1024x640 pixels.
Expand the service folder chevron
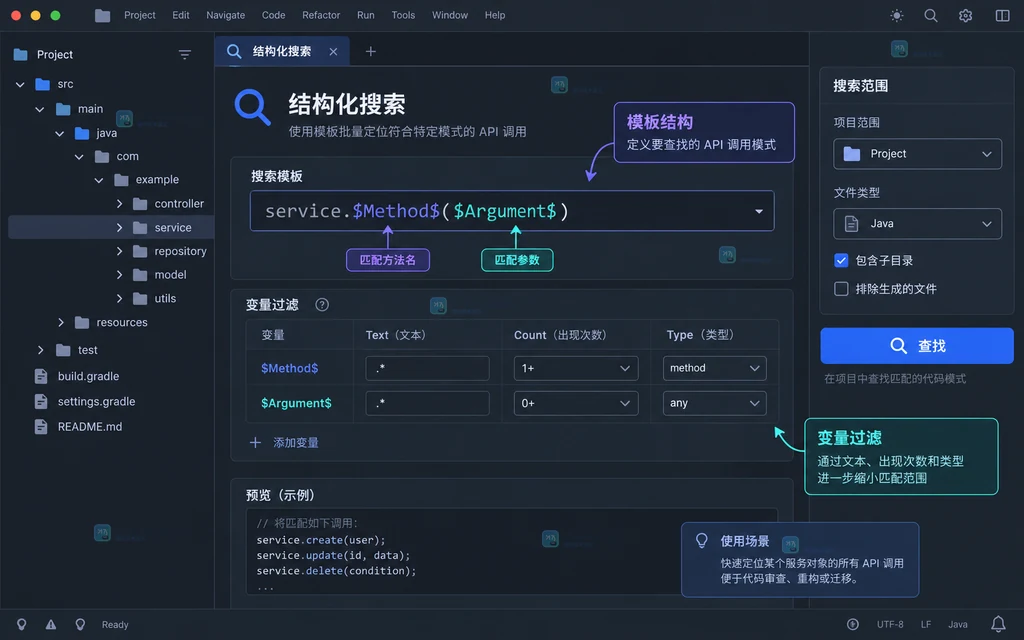120,228
